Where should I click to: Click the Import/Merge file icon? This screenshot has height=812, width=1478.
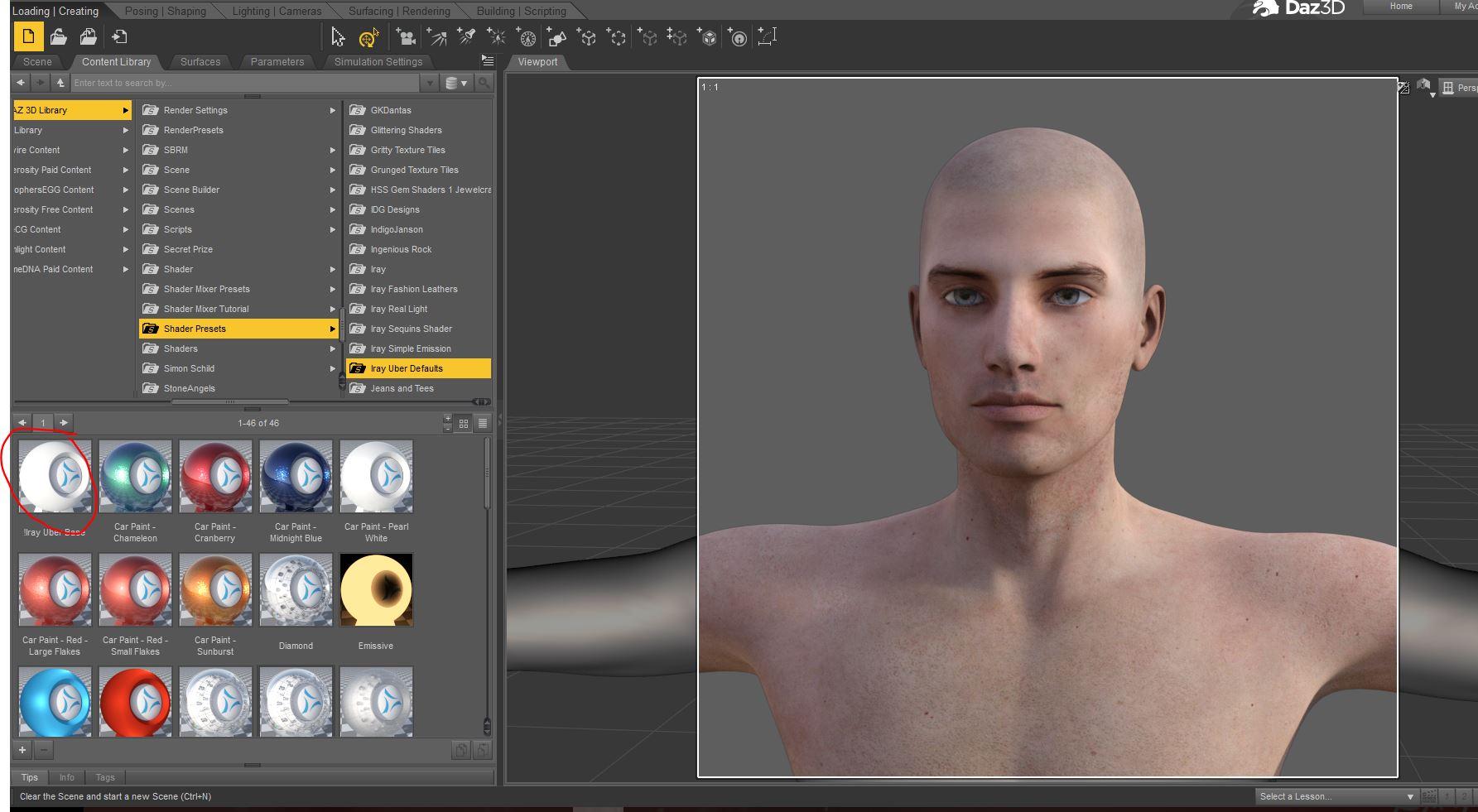click(x=119, y=37)
